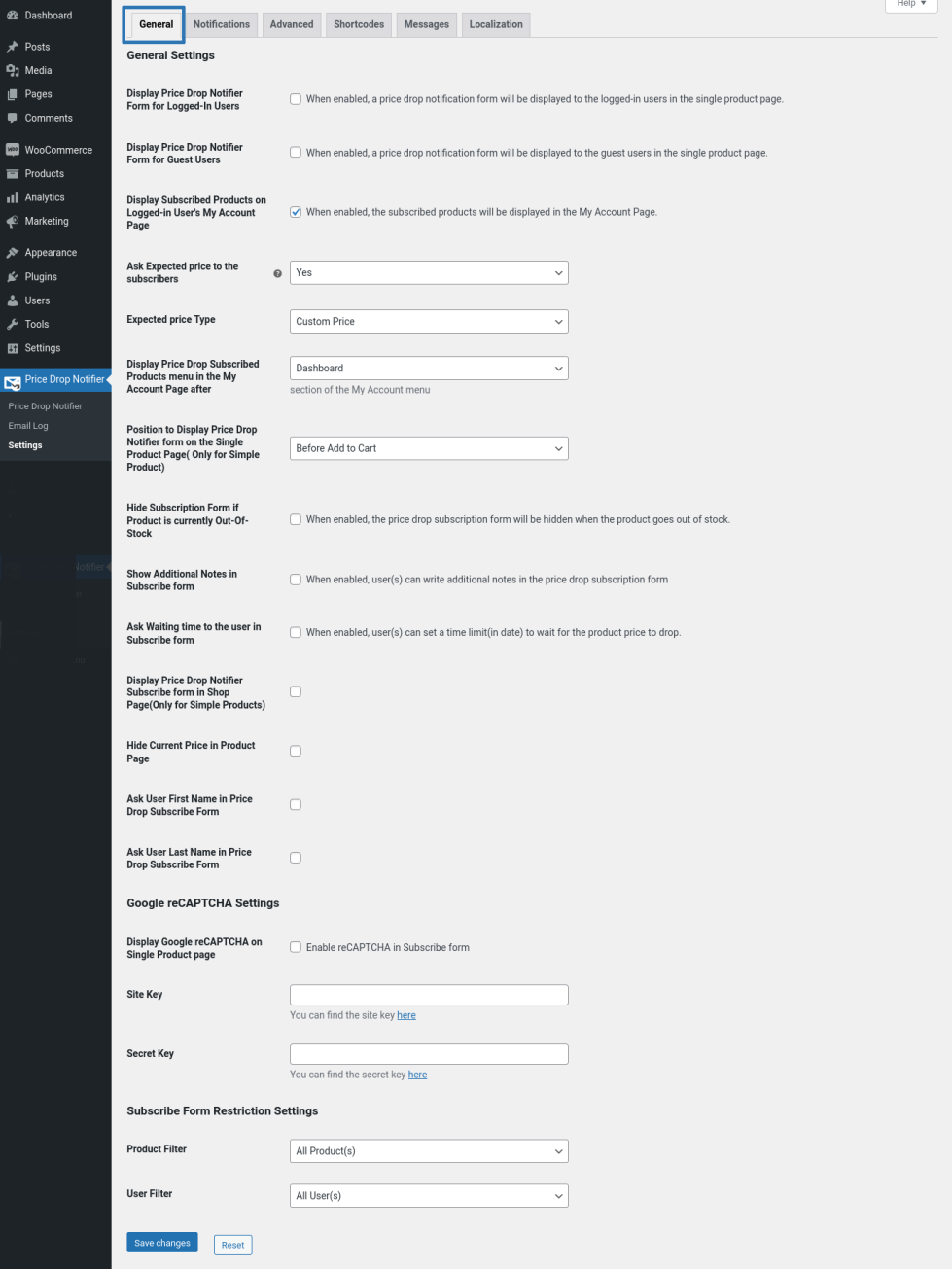952x1269 pixels.
Task: Click the Analytics bar chart icon
Action: [13, 197]
